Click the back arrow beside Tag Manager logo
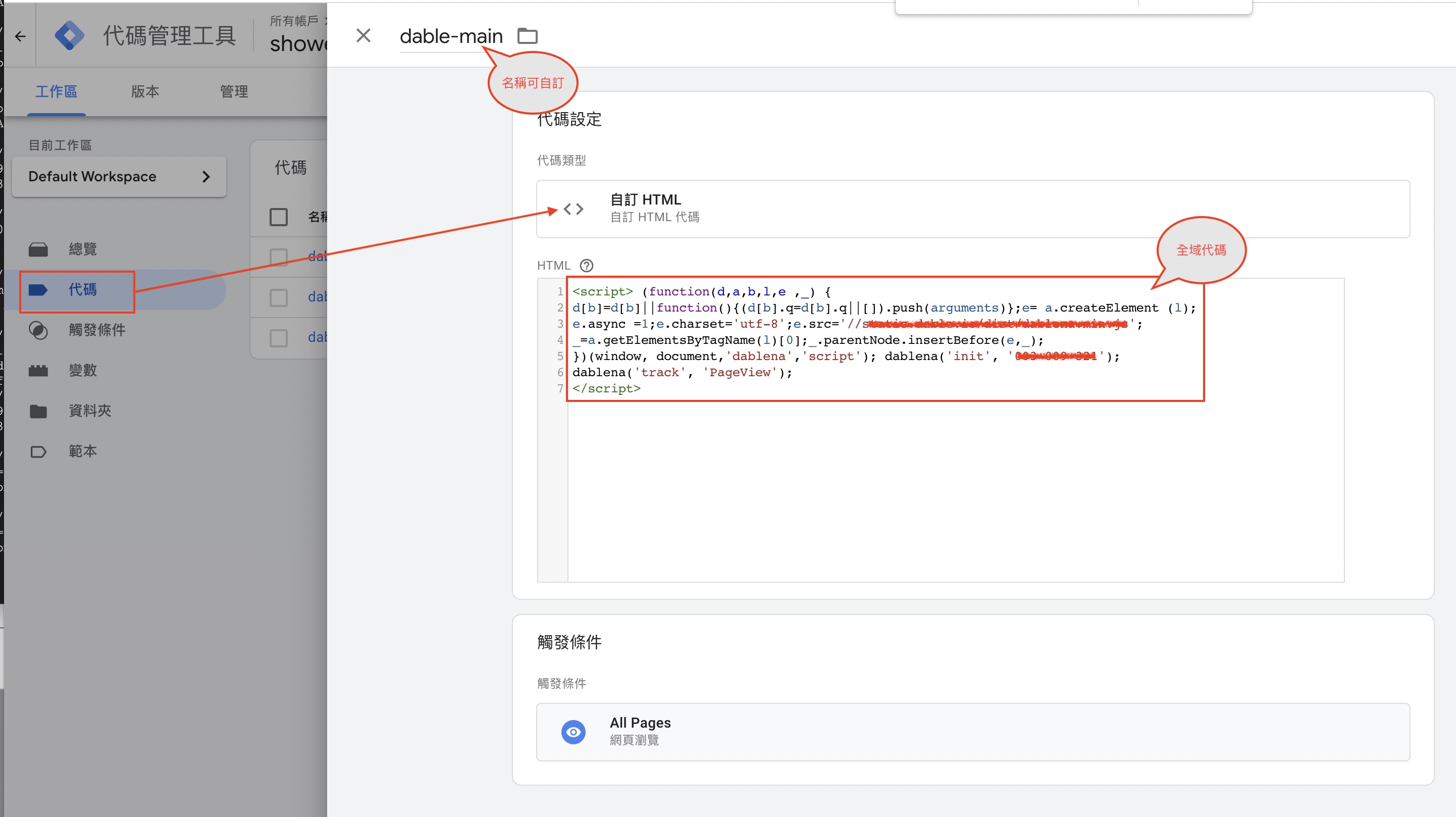The image size is (1456, 817). coord(20,37)
